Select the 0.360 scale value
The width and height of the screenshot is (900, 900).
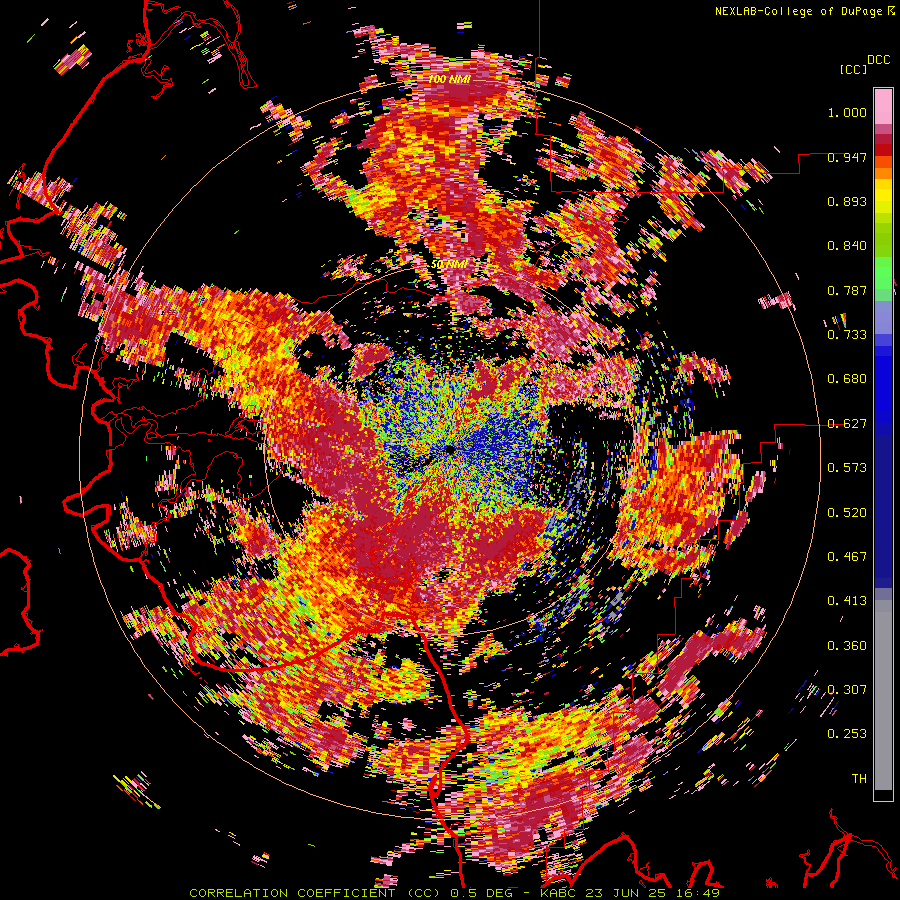(847, 646)
